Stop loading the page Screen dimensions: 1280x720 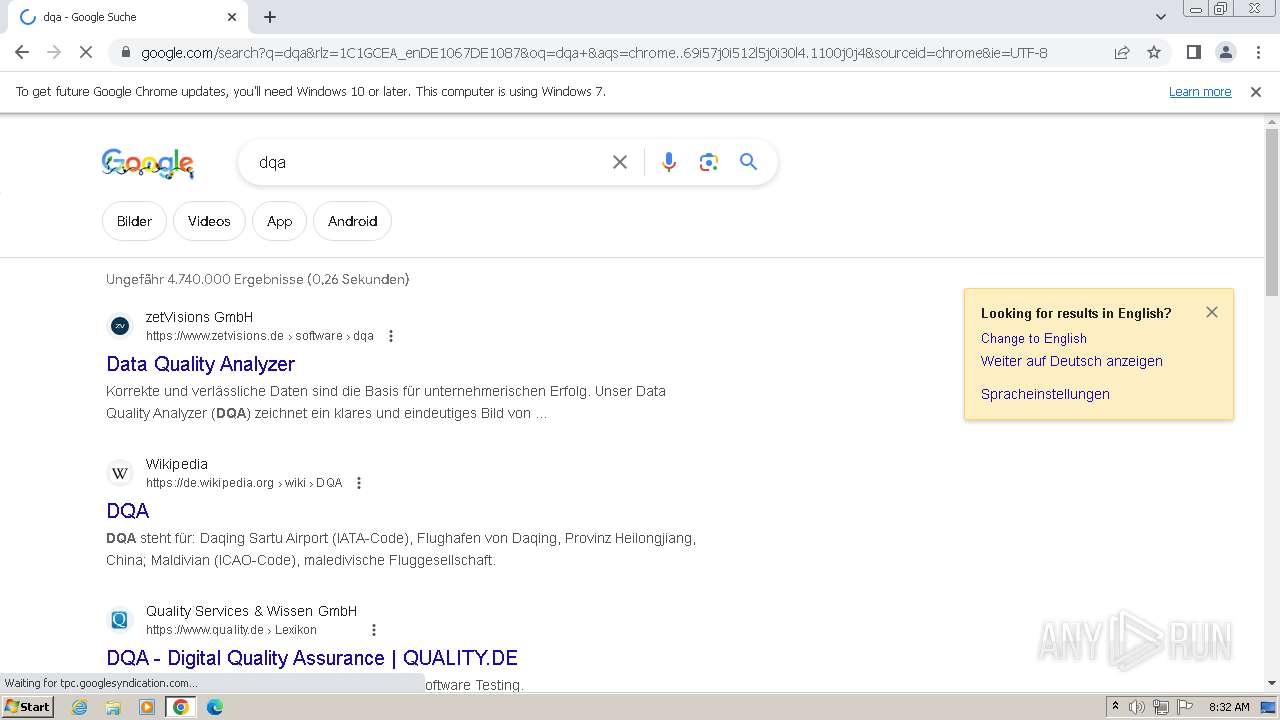point(86,52)
